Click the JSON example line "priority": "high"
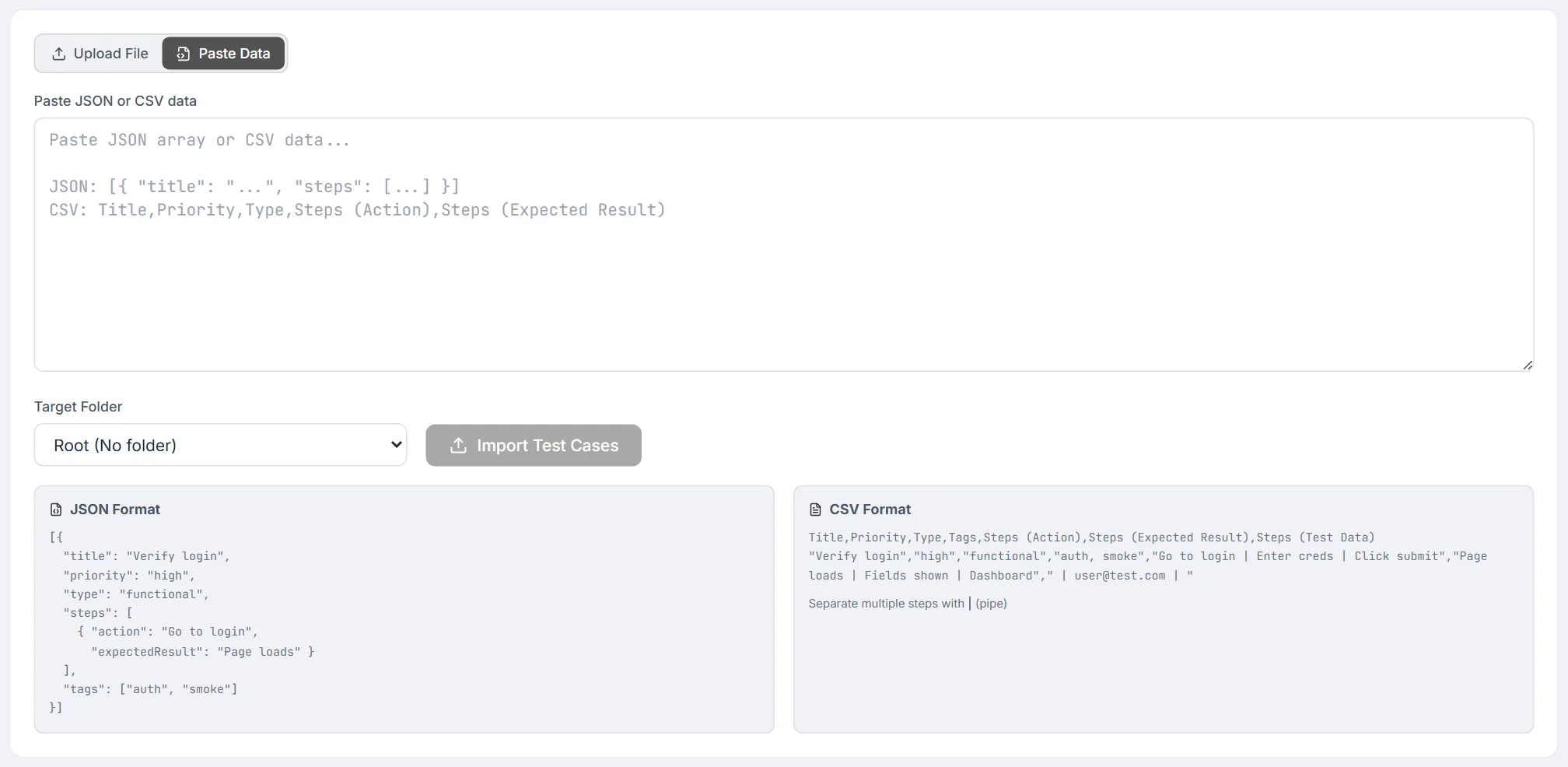 [129, 576]
